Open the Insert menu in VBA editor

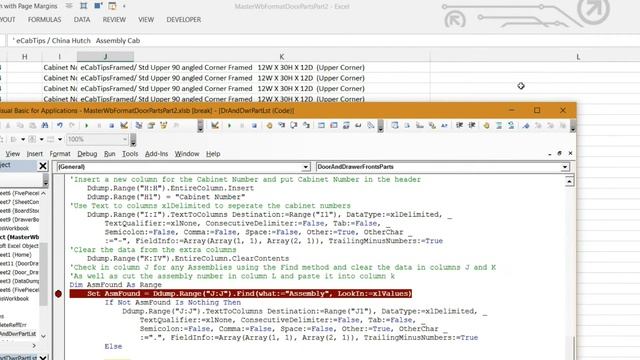(35, 154)
